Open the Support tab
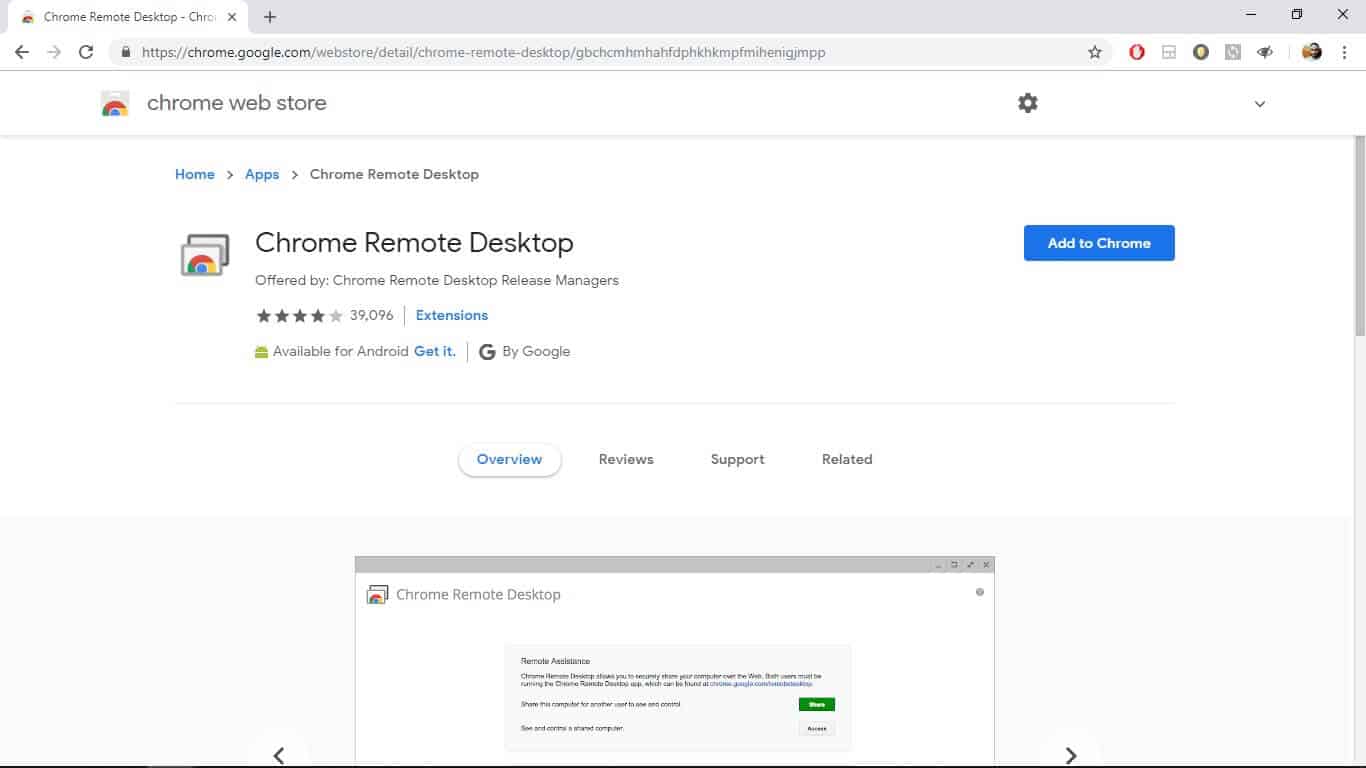The width and height of the screenshot is (1366, 768). pyautogui.click(x=738, y=460)
